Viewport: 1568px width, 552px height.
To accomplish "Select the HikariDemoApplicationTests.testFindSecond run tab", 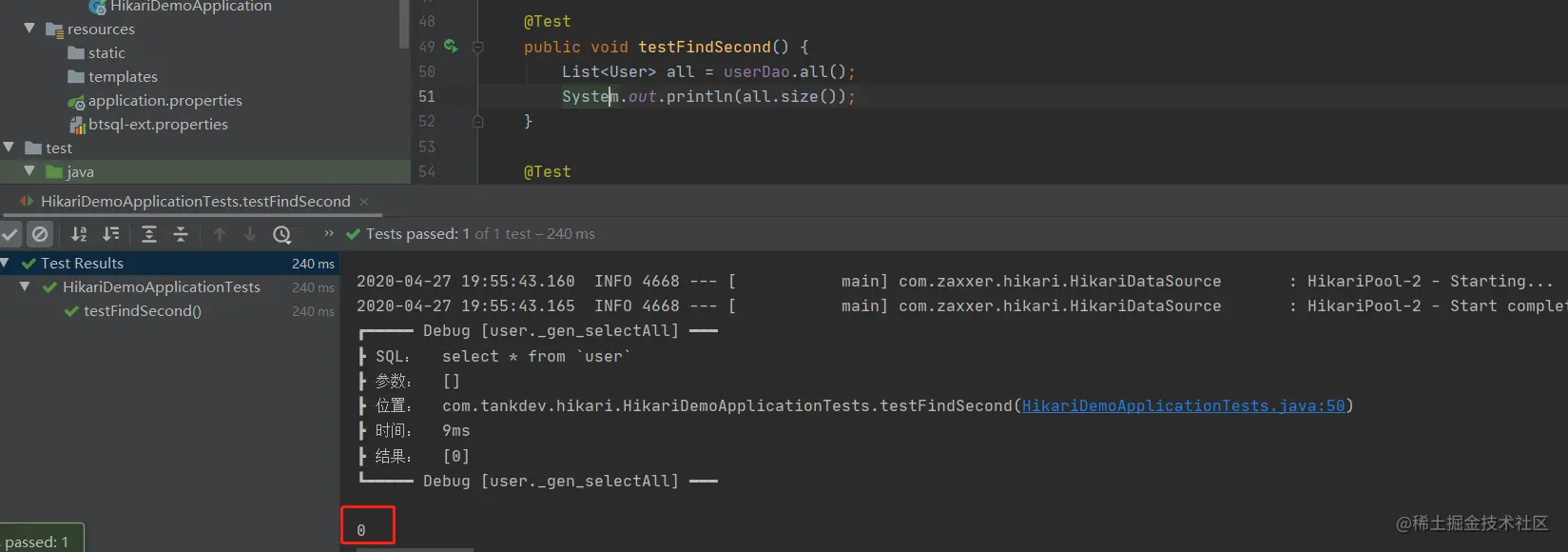I will [195, 202].
